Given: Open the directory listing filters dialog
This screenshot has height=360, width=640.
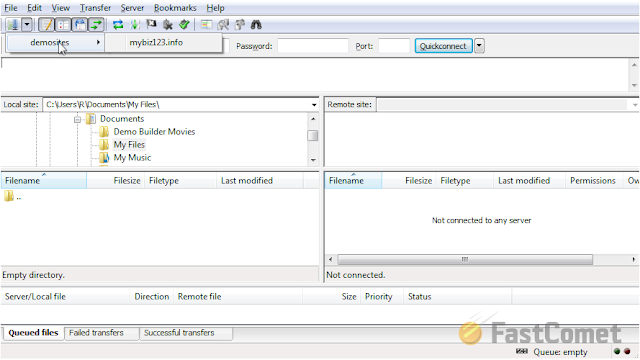Looking at the screenshot, I should tap(207, 25).
